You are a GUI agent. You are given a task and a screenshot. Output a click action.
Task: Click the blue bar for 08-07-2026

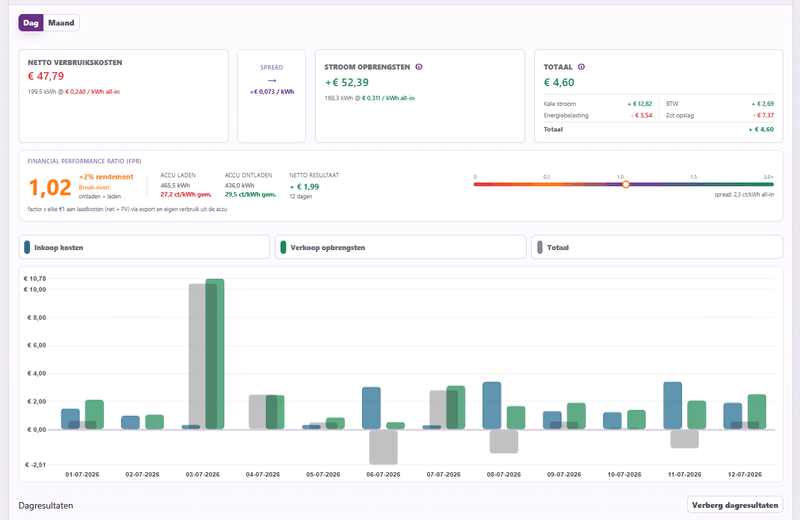[x=492, y=405]
